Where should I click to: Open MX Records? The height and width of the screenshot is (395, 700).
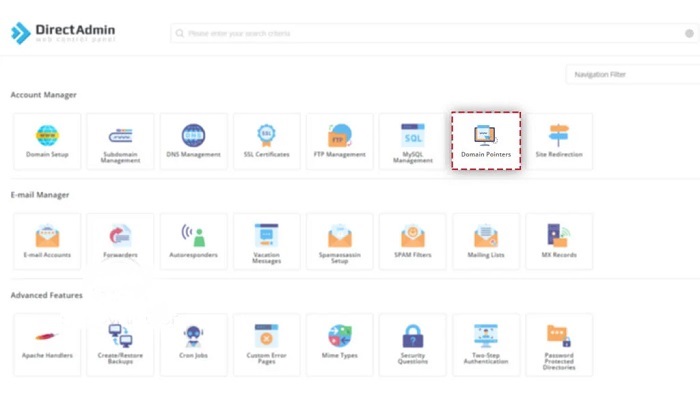[559, 241]
